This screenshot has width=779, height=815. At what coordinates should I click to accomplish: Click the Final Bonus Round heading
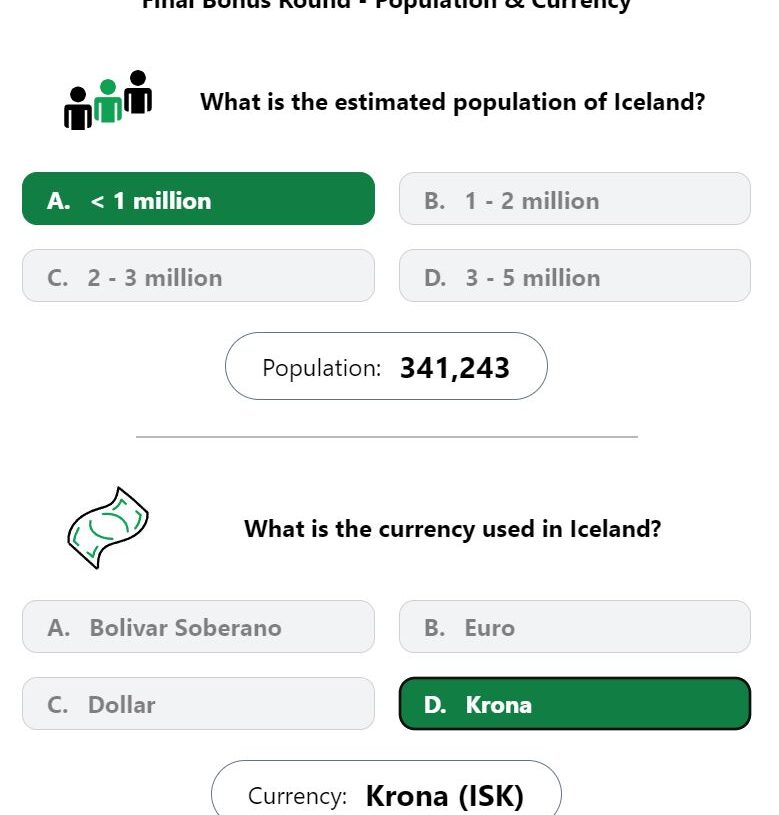pyautogui.click(x=386, y=5)
